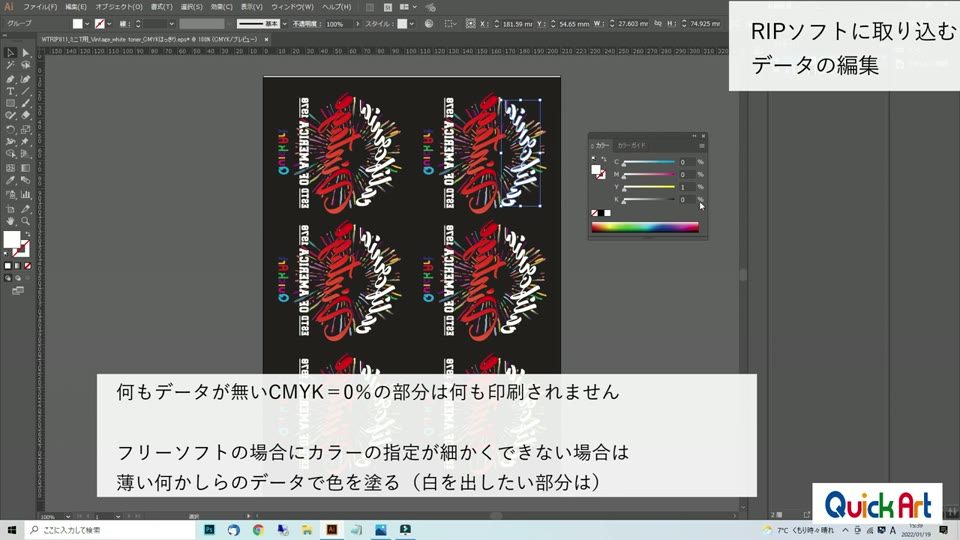The width and height of the screenshot is (960, 540).
Task: Click the Windows taskbar search box
Action: pyautogui.click(x=110, y=530)
